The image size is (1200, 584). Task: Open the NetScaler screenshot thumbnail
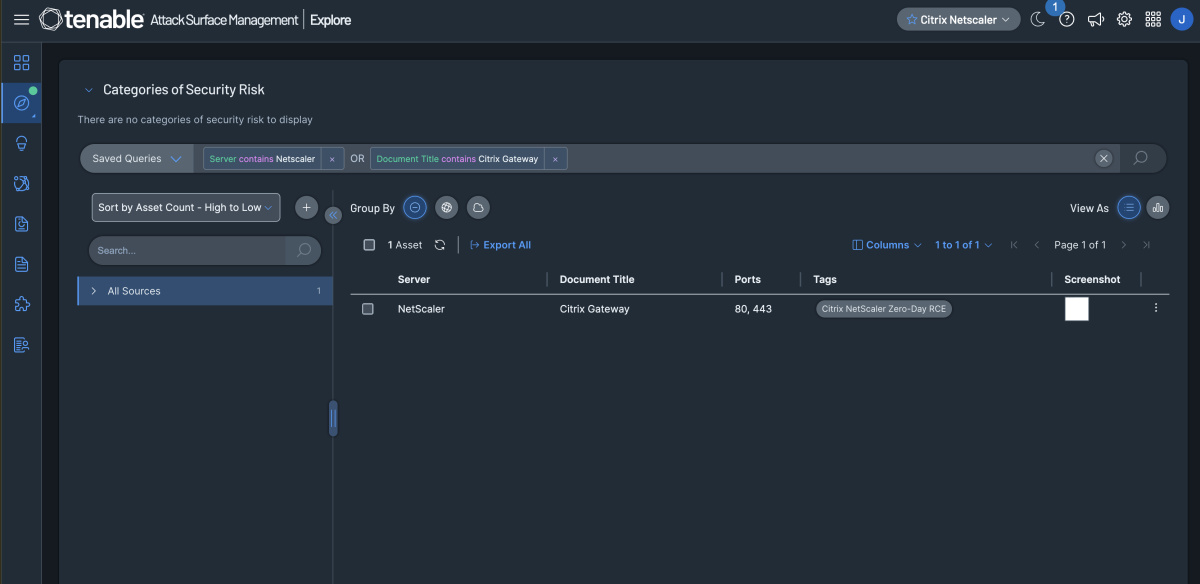coord(1076,309)
